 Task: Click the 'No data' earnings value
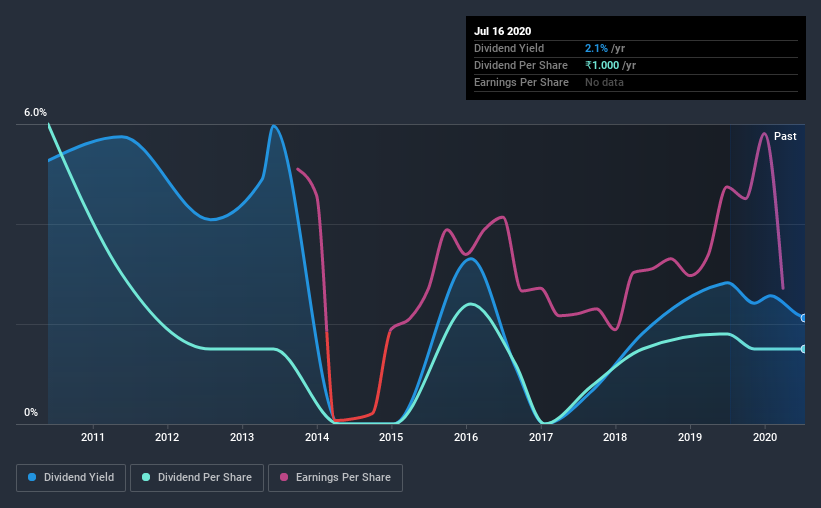click(x=604, y=82)
